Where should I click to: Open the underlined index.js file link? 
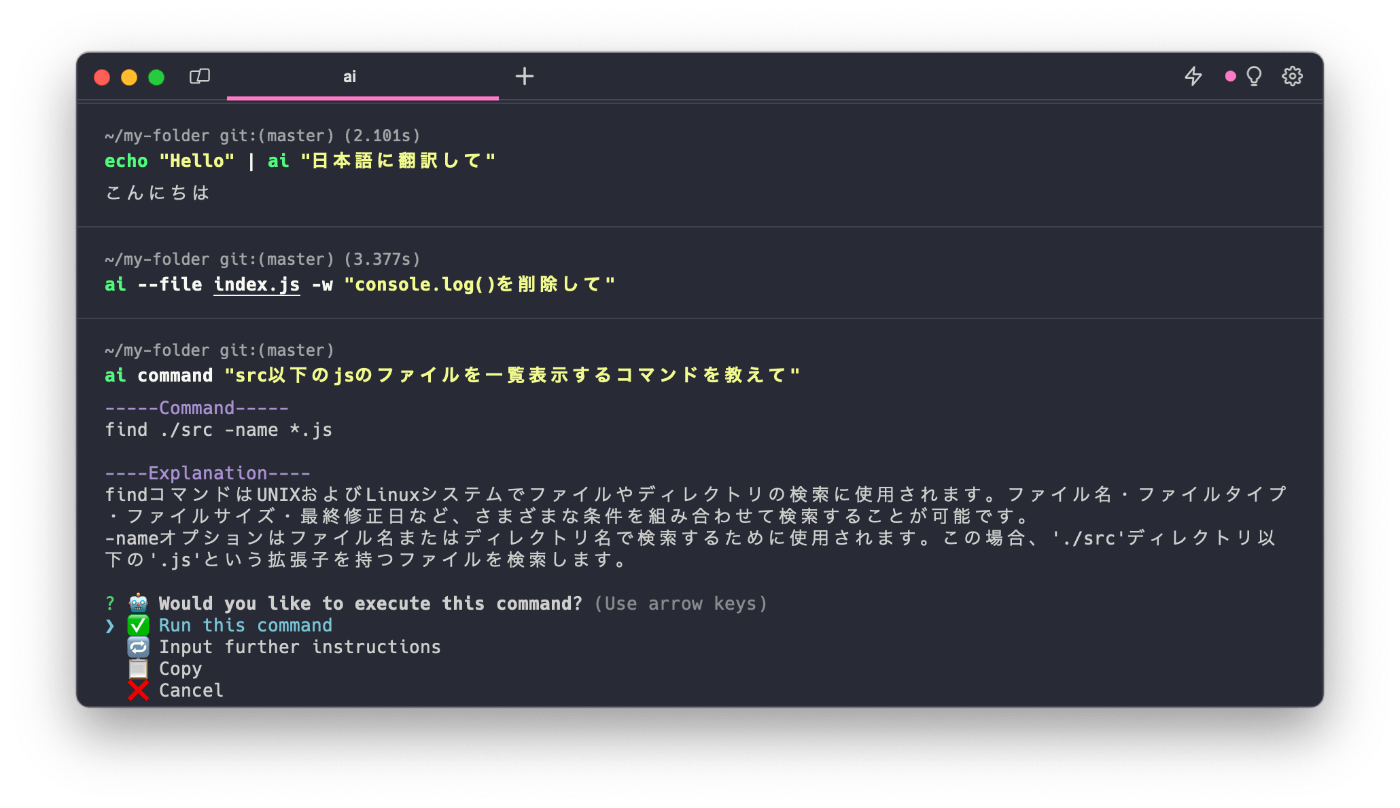pyautogui.click(x=257, y=285)
